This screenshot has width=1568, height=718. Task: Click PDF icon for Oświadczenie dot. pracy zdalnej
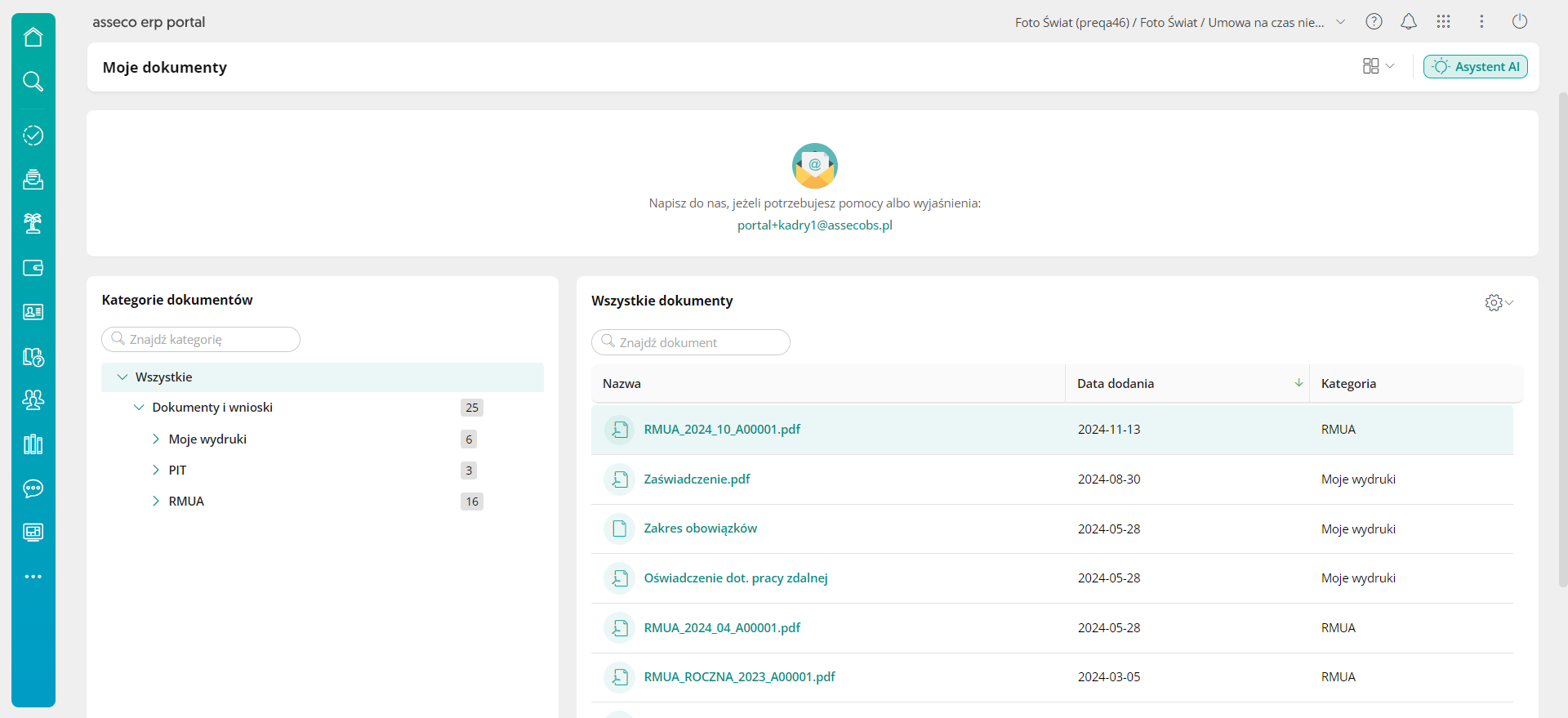click(x=620, y=578)
